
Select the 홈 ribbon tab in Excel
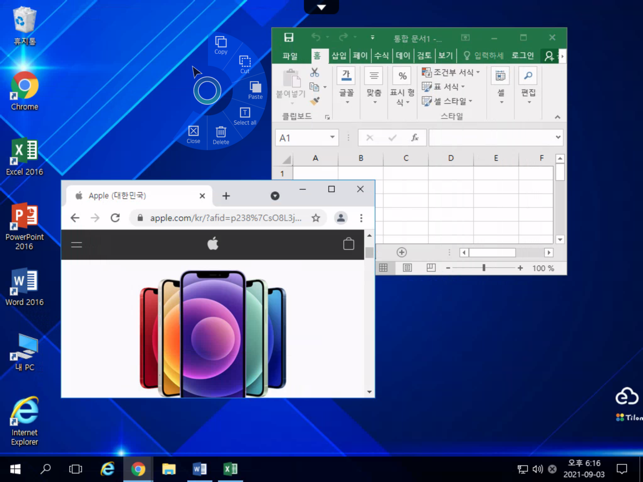coord(318,56)
